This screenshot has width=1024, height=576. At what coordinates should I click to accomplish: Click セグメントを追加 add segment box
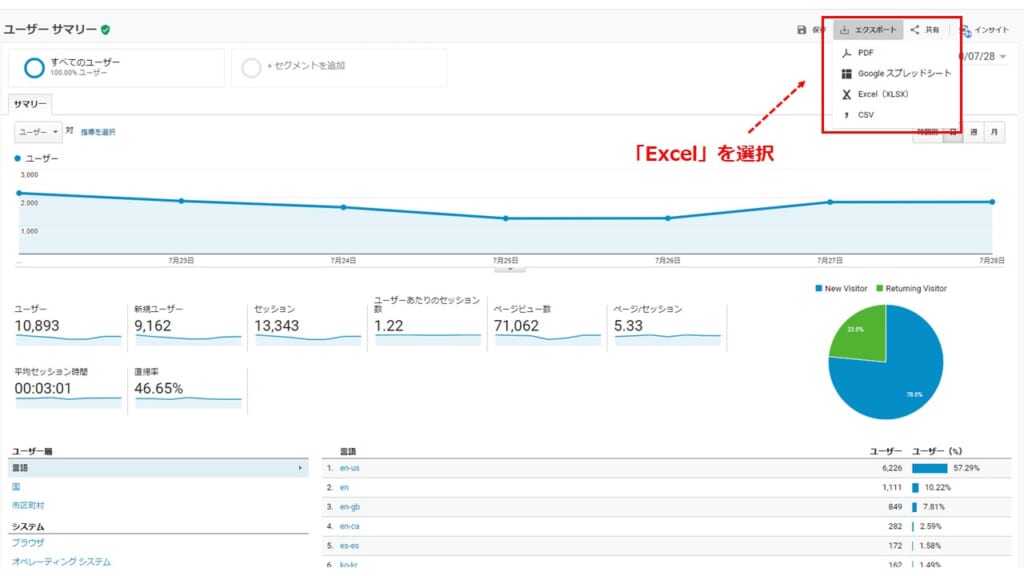pos(339,67)
